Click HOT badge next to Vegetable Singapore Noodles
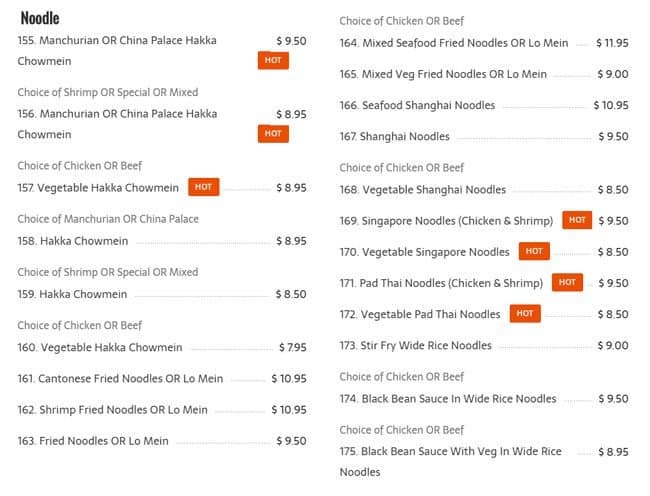Viewport: 650px width, 496px height. 534,252
